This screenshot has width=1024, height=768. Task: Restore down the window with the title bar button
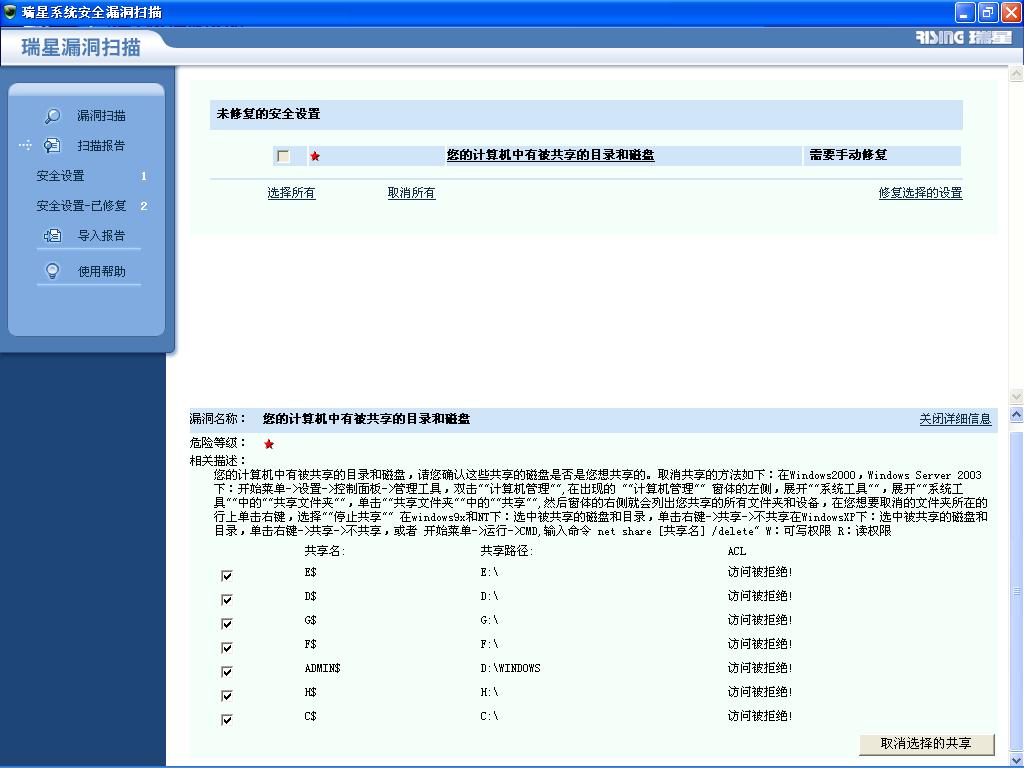pos(988,12)
